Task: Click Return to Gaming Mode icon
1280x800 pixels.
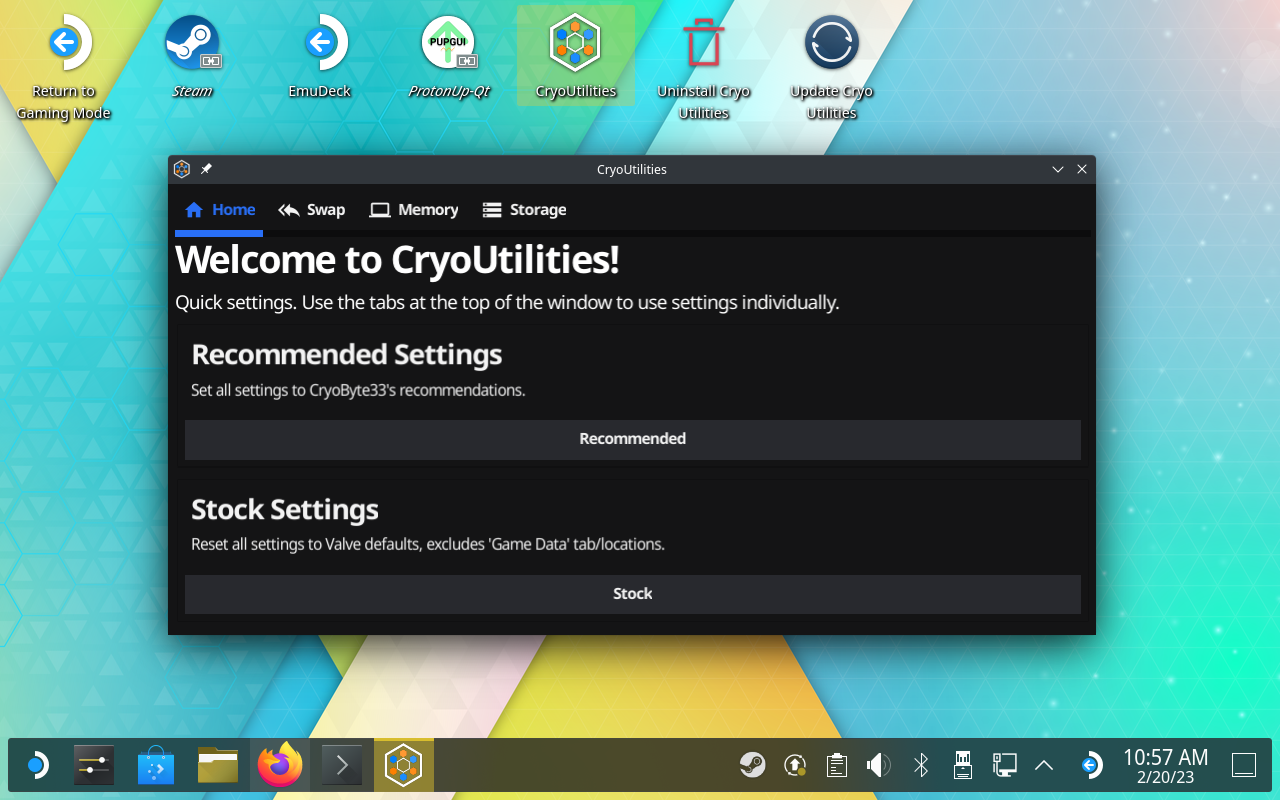Action: [x=64, y=45]
